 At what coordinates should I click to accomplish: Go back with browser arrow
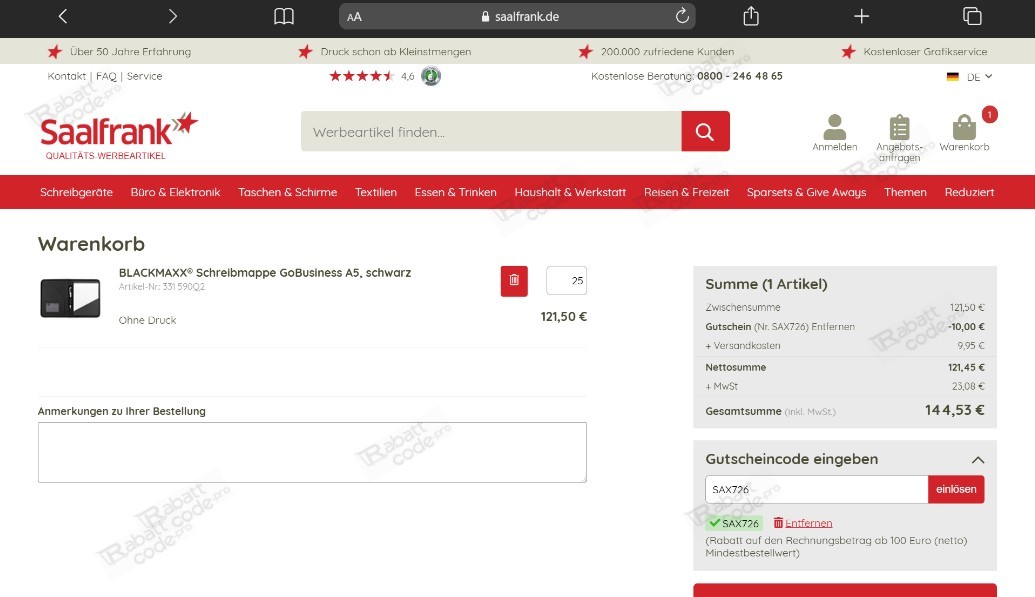click(63, 16)
